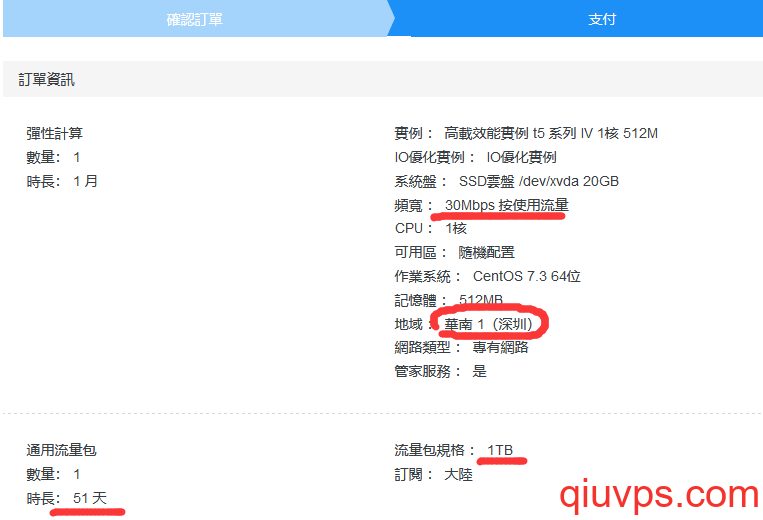Viewport: 763px width, 520px height.
Task: Click the 訂閱: 大陸 row
Action: tap(433, 474)
